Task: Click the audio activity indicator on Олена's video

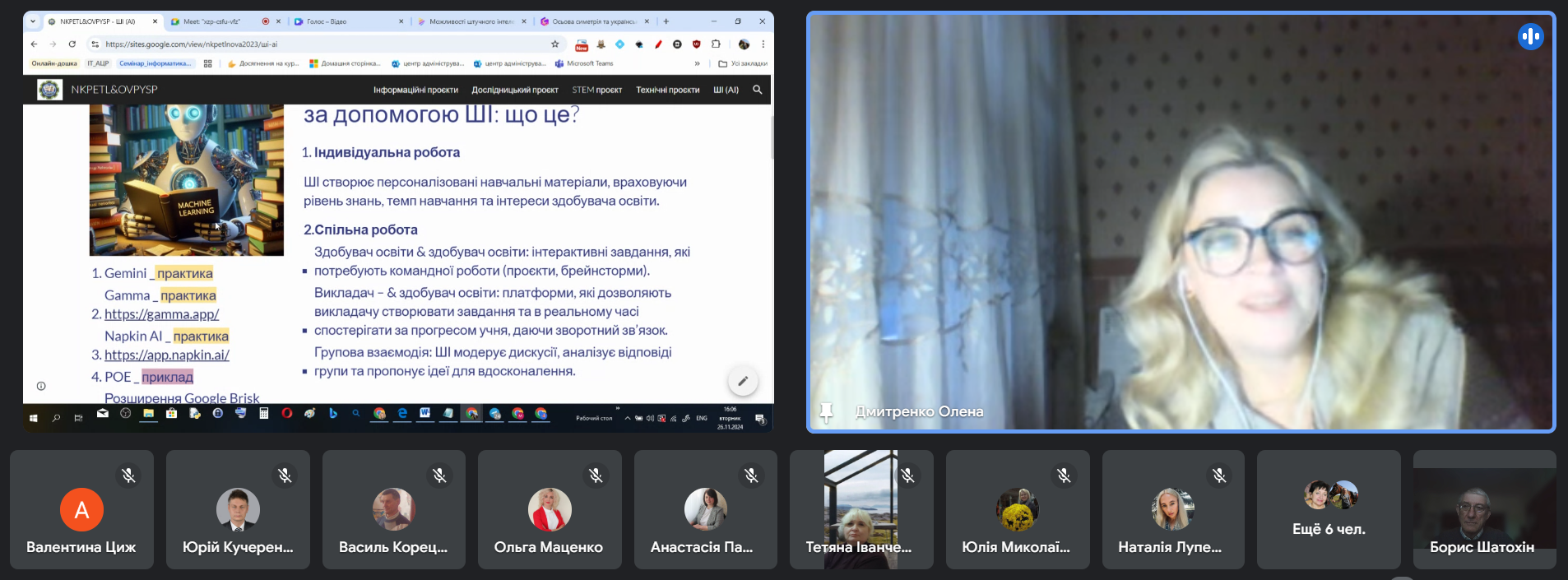Action: point(1530,36)
